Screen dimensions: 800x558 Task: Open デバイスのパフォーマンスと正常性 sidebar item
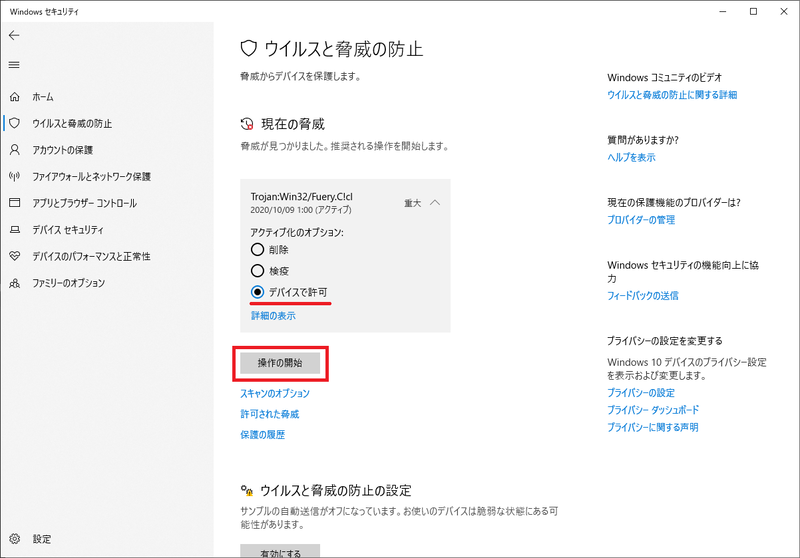(108, 256)
